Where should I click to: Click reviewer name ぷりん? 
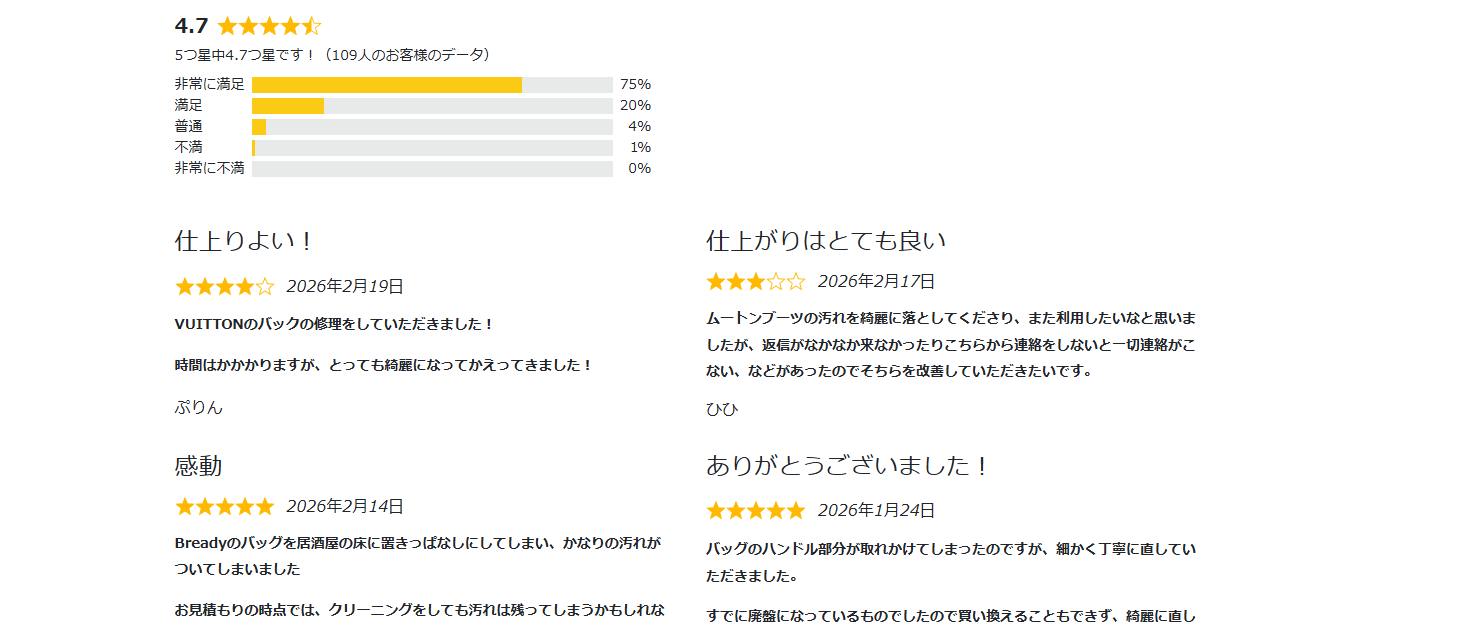(x=198, y=407)
